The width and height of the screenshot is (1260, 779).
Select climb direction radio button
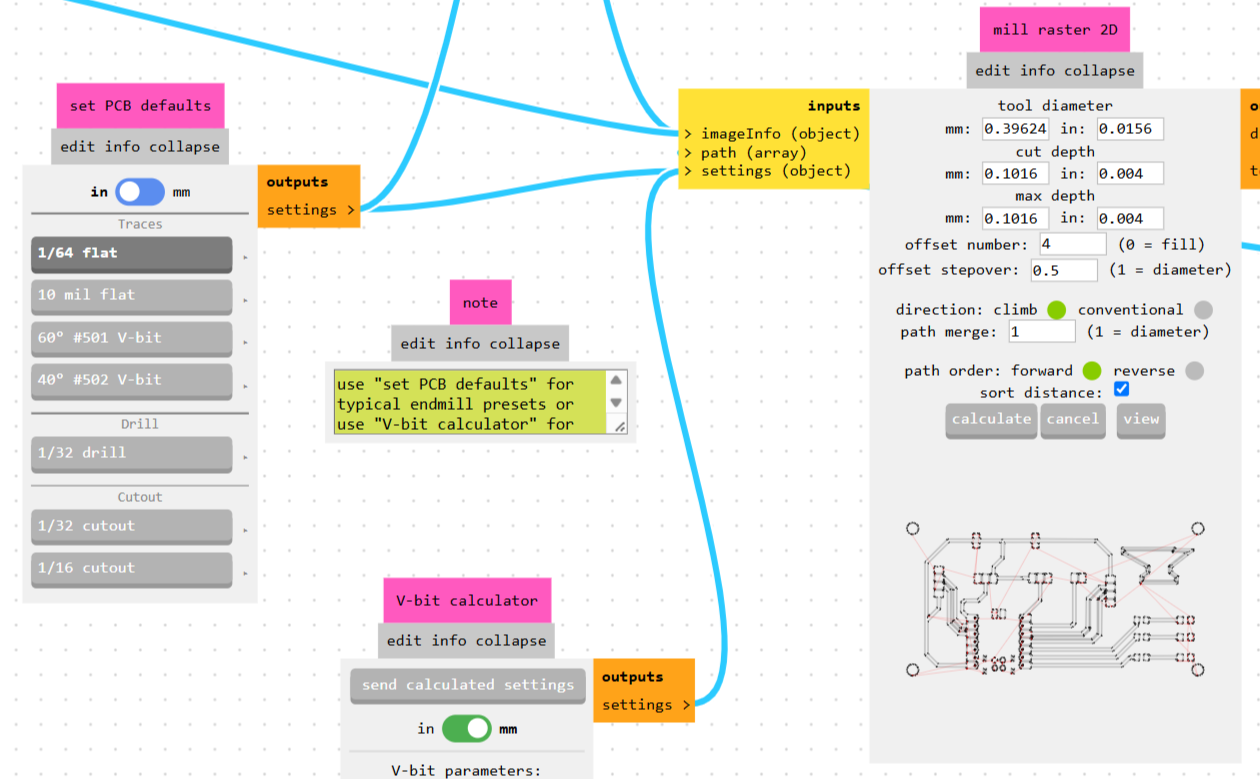[x=1056, y=310]
